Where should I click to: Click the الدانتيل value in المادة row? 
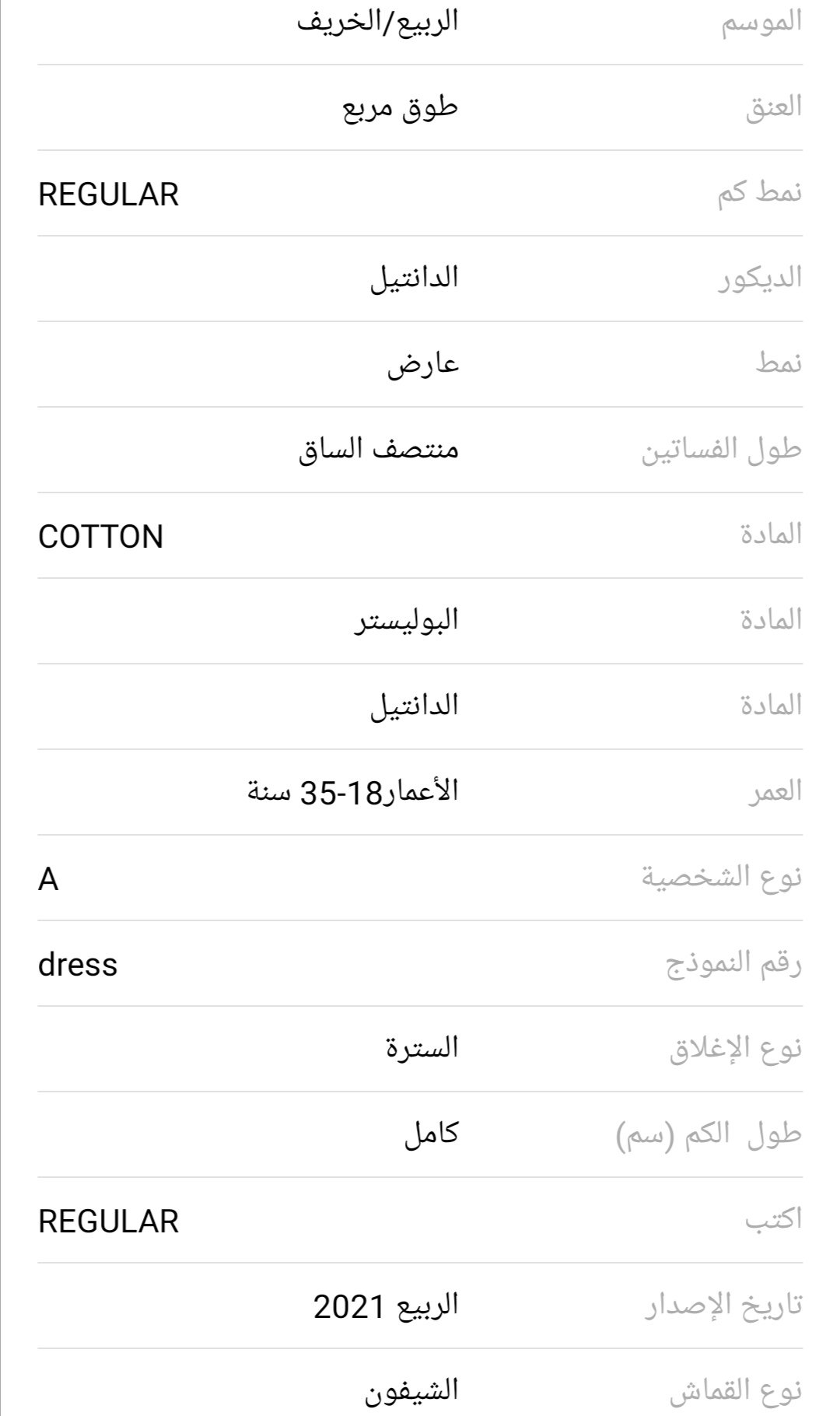pos(414,706)
